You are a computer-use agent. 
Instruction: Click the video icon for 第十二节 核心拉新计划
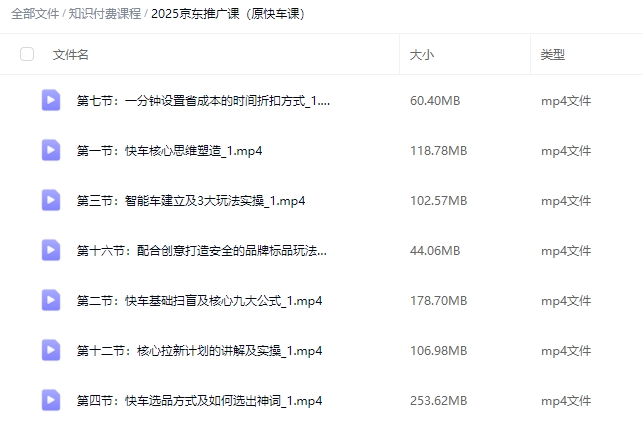click(x=51, y=350)
